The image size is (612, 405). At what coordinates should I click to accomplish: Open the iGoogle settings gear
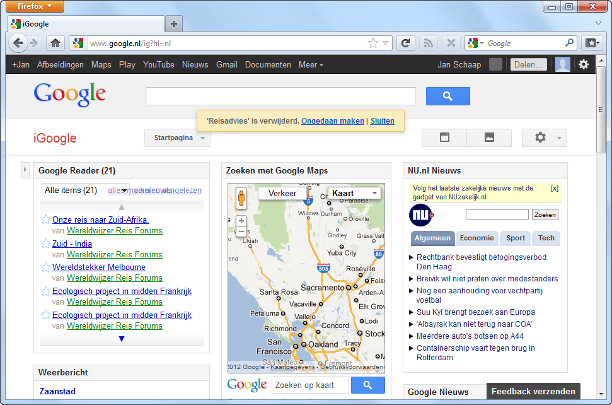coord(544,137)
